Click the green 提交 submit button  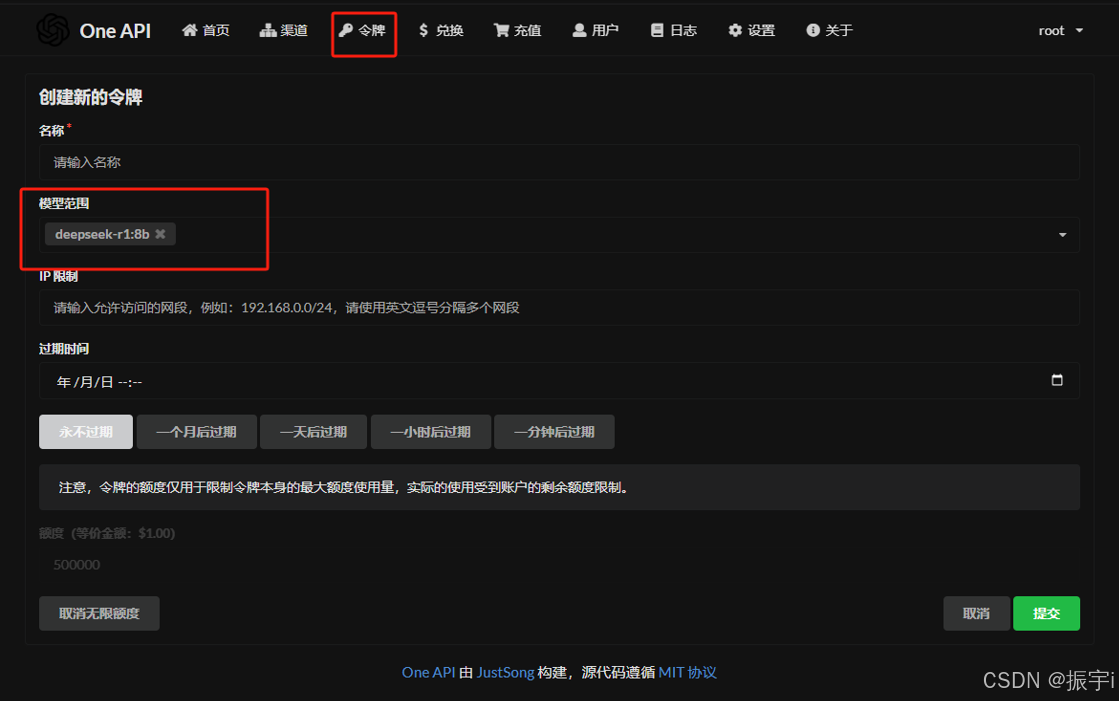click(1046, 613)
